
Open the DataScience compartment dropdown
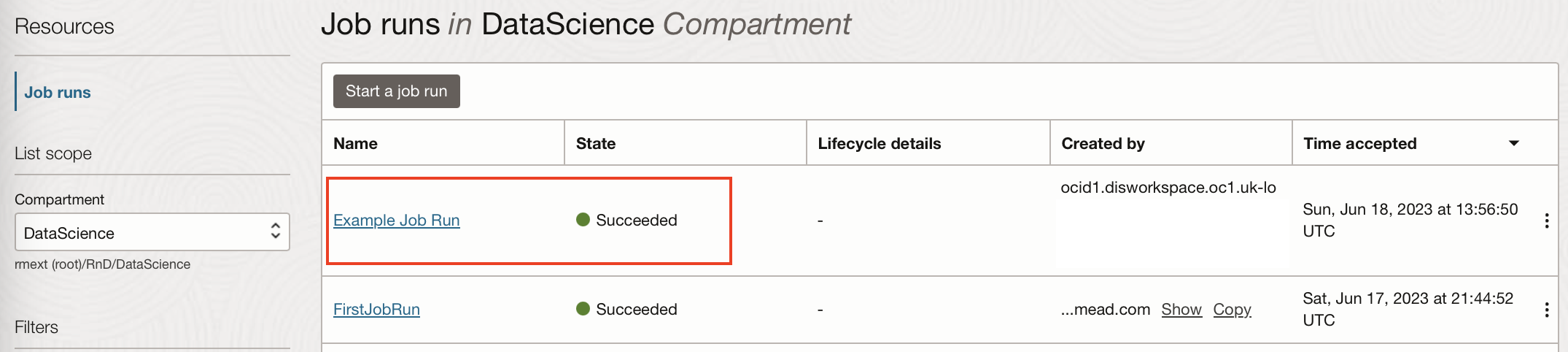pos(152,232)
